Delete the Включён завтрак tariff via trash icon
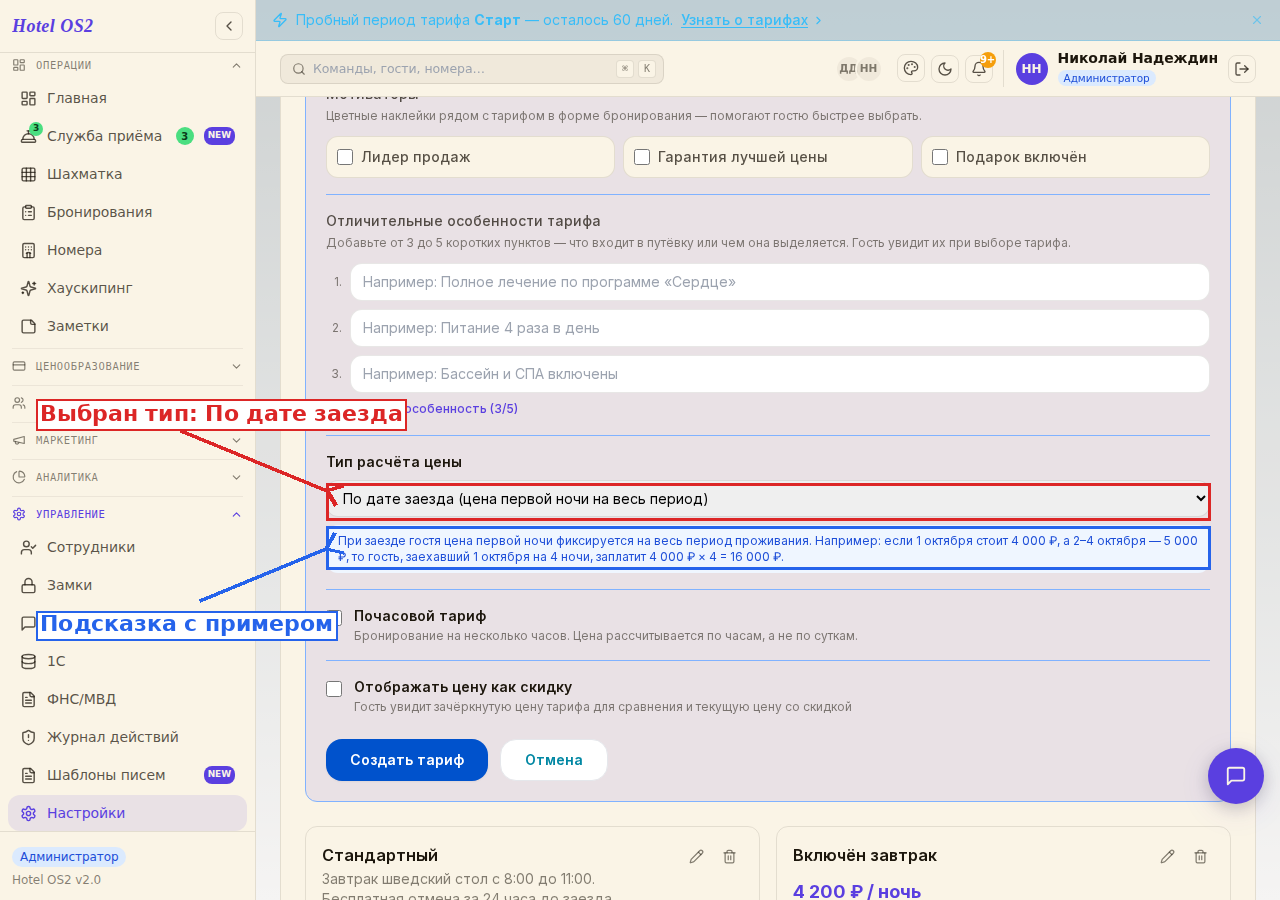This screenshot has width=1280, height=900. tap(1201, 856)
